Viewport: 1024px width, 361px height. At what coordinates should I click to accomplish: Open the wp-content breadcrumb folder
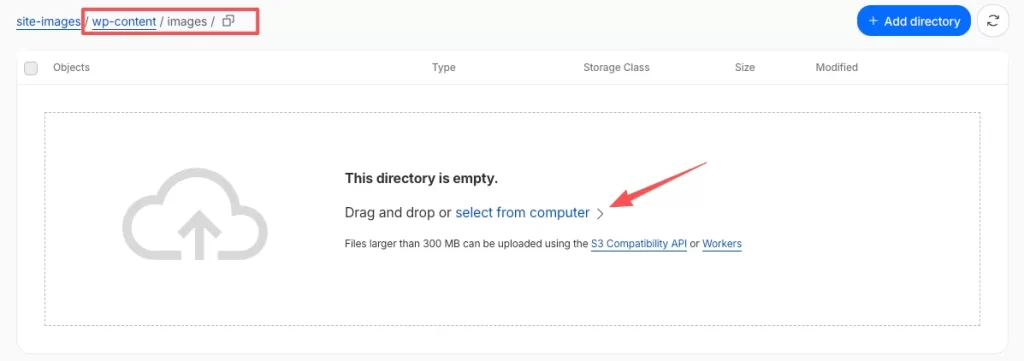(x=124, y=22)
